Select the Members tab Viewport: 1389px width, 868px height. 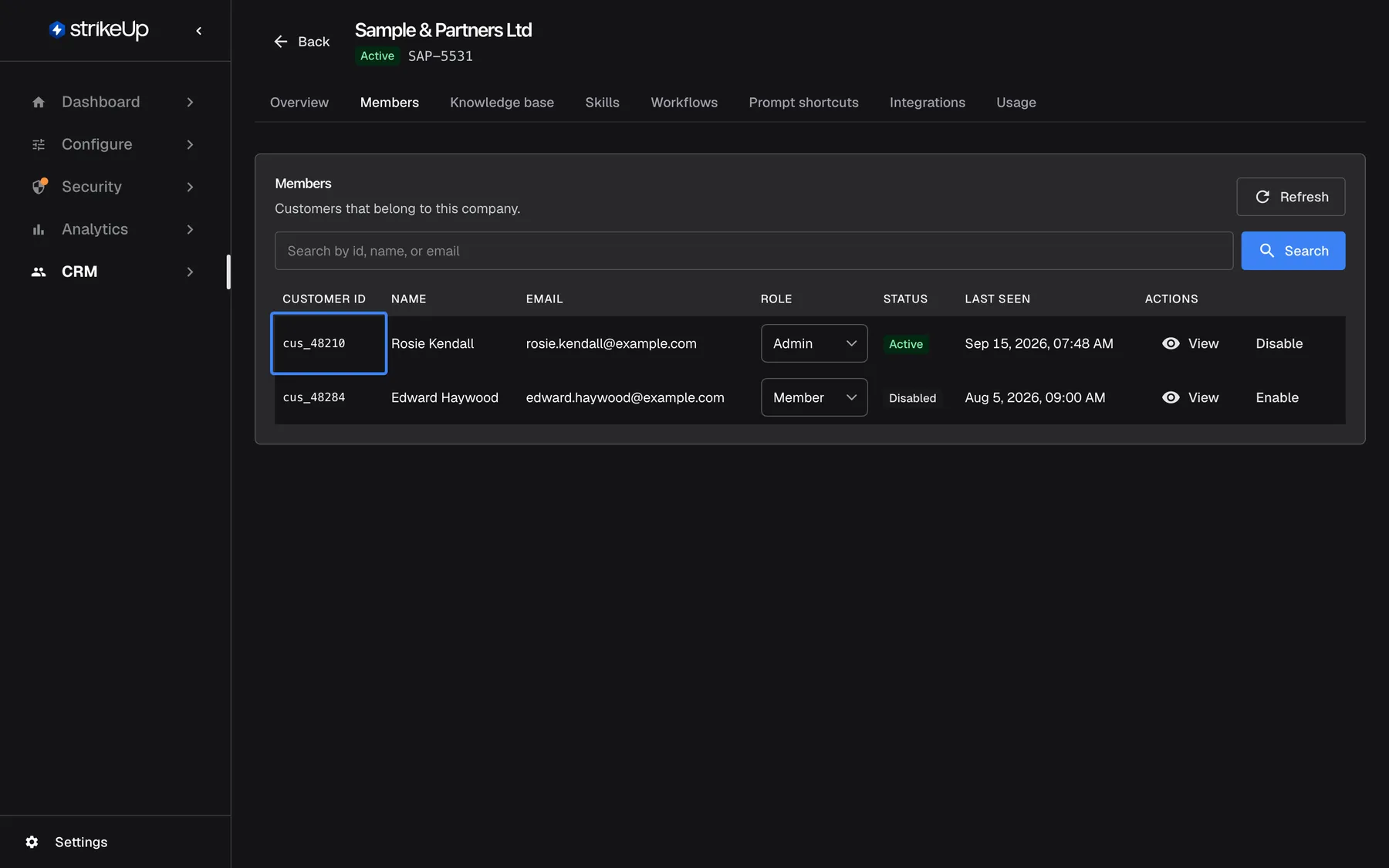[389, 103]
